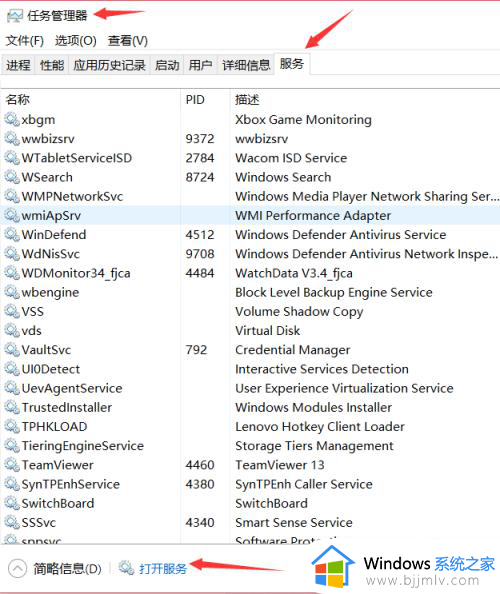Click the Xbox Game Monitoring description

pos(303,120)
